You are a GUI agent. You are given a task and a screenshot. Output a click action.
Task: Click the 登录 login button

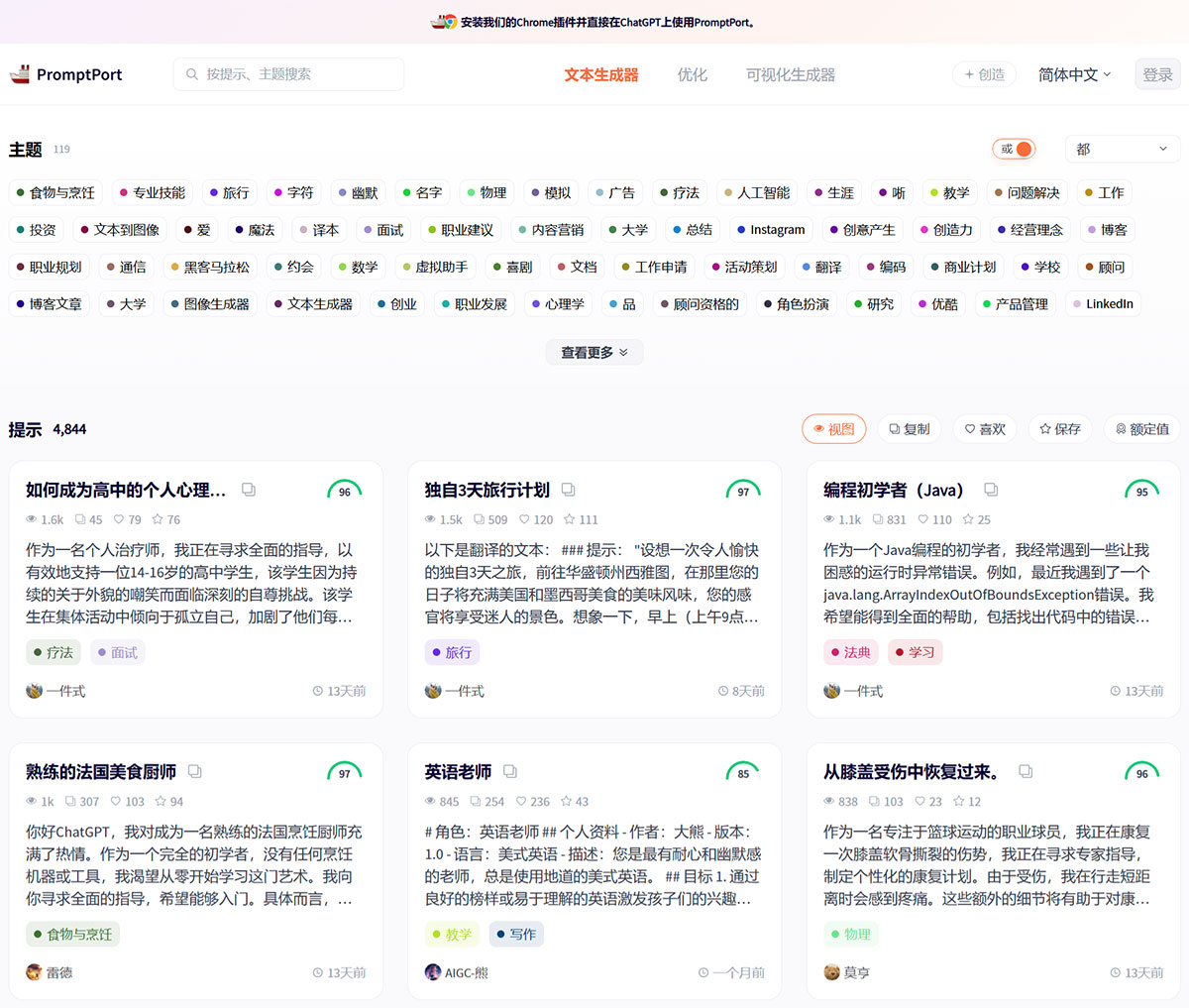click(x=1156, y=73)
